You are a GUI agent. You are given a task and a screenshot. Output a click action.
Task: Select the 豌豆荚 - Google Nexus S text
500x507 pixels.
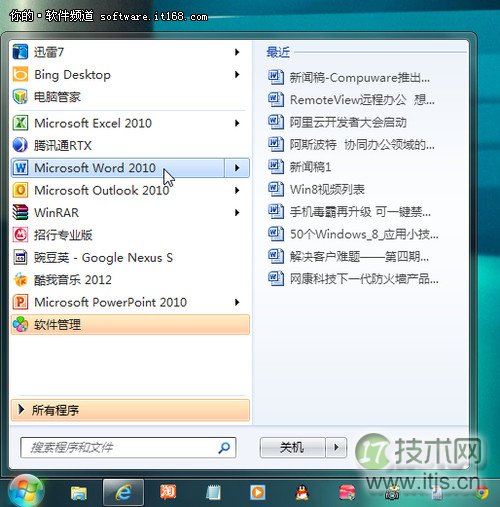pos(103,257)
